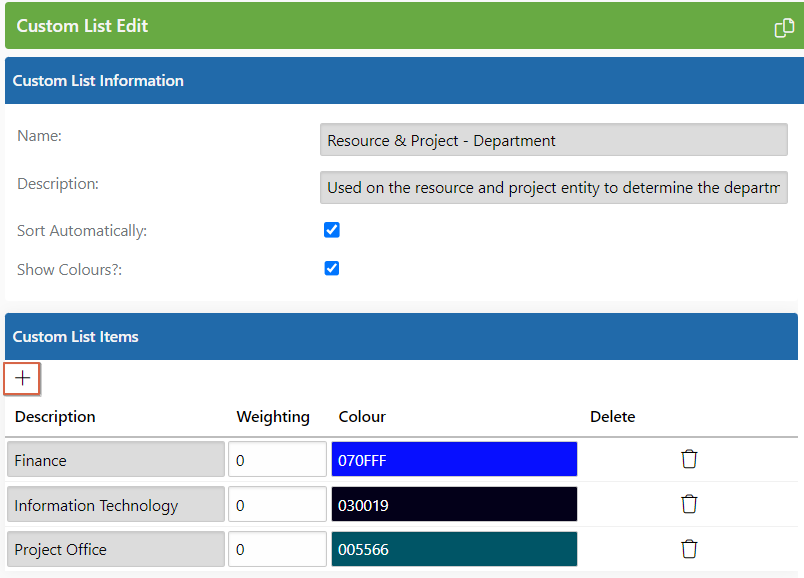Click the Custom List Information section header
The width and height of the screenshot is (804, 578).
pos(405,81)
